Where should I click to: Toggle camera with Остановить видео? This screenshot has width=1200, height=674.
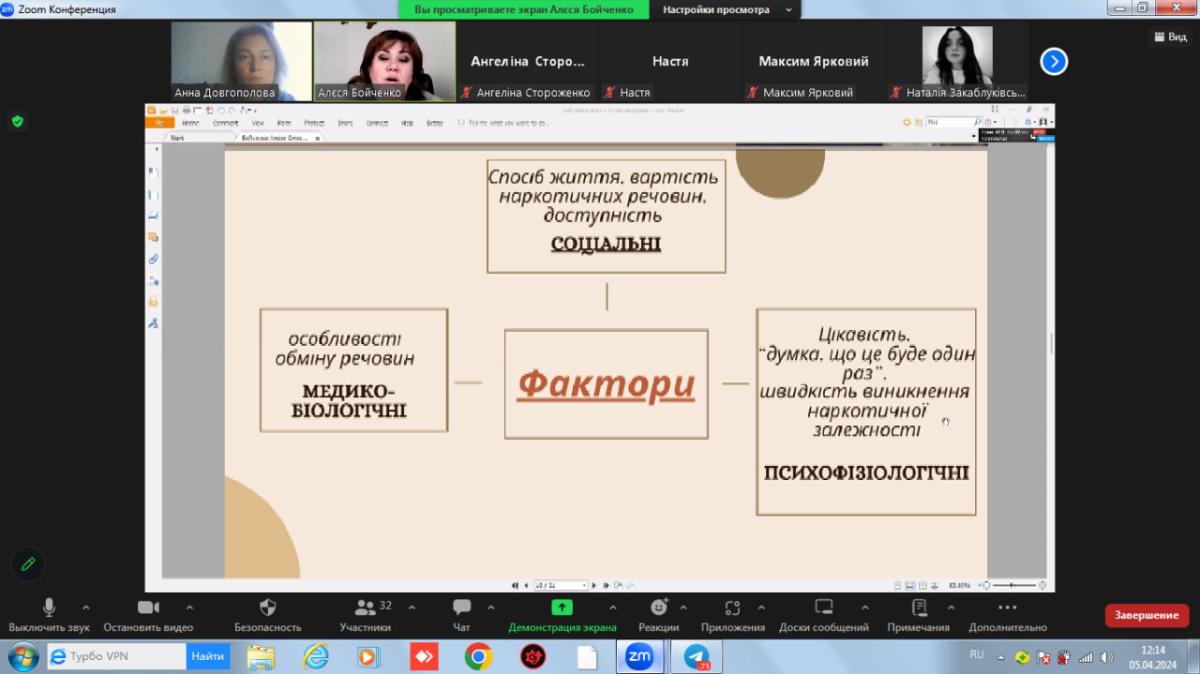[x=148, y=608]
